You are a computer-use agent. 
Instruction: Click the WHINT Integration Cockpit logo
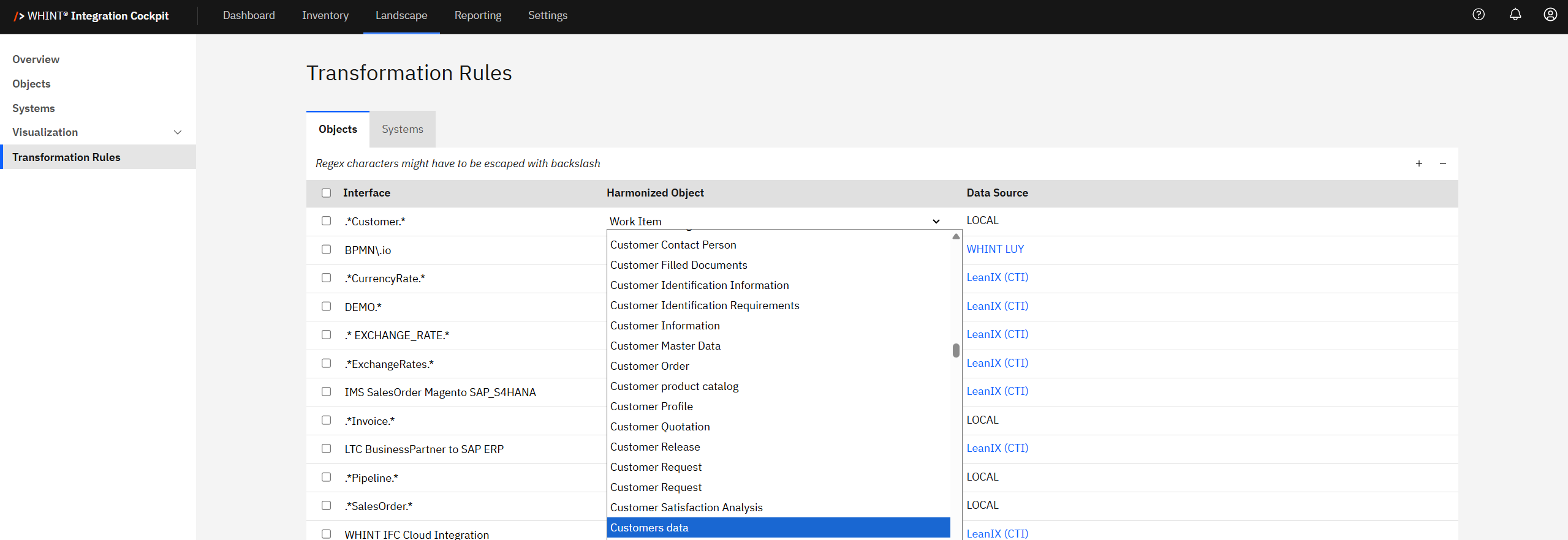click(x=91, y=16)
